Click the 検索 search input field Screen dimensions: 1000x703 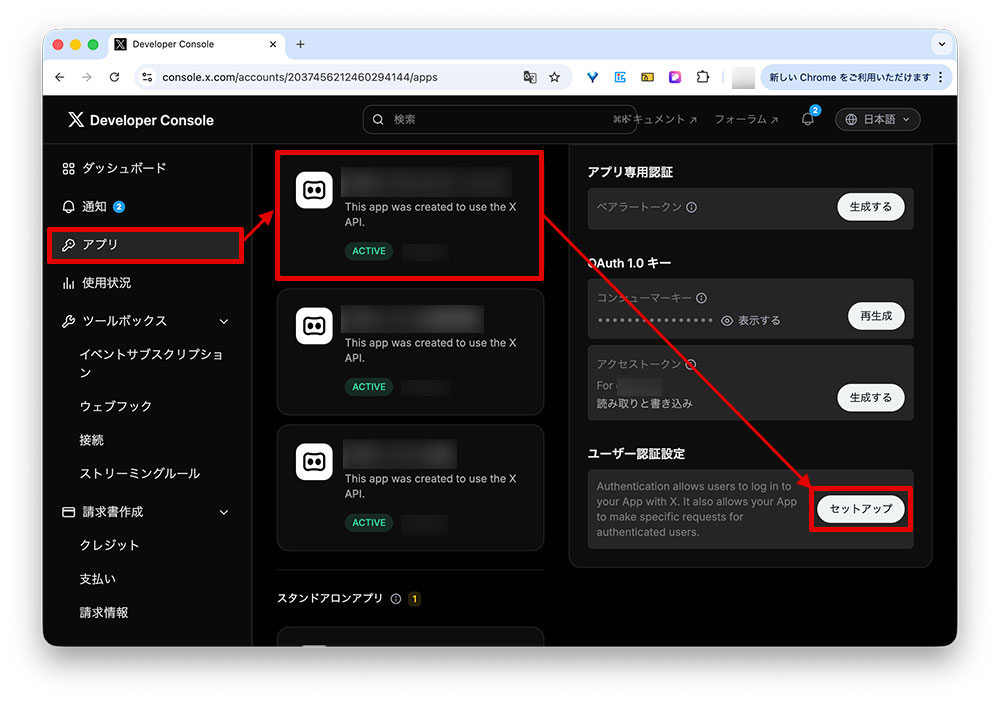470,119
